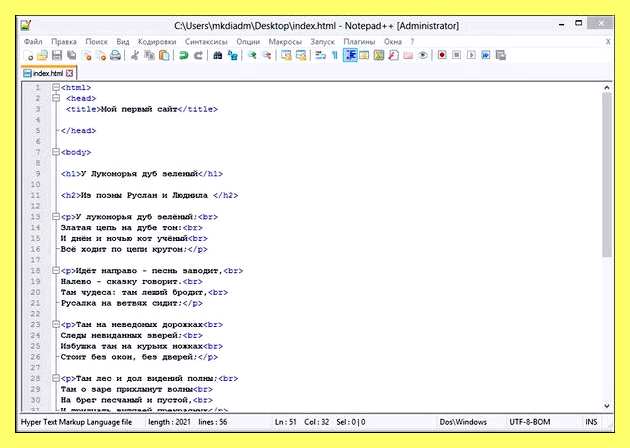
Task: Toggle synchronized horizontal scrolling
Action: [301, 55]
